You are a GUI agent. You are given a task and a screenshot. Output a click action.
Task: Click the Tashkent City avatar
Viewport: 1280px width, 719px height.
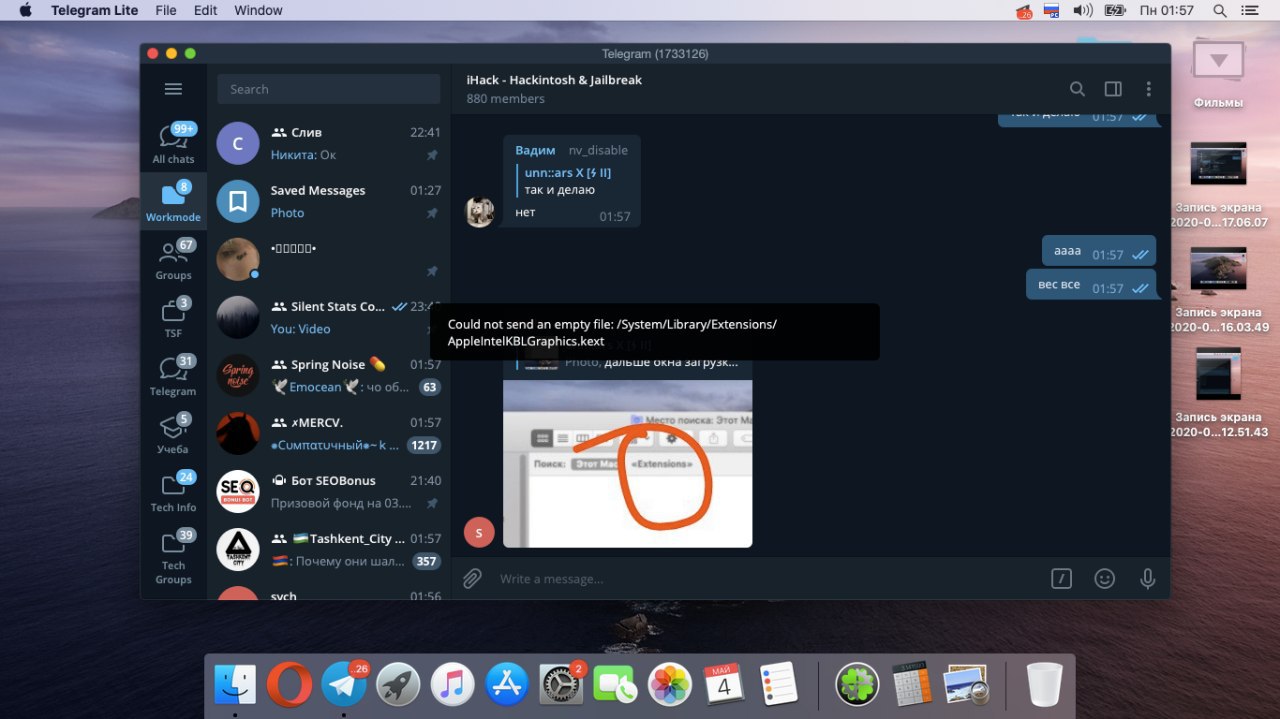[x=238, y=550]
